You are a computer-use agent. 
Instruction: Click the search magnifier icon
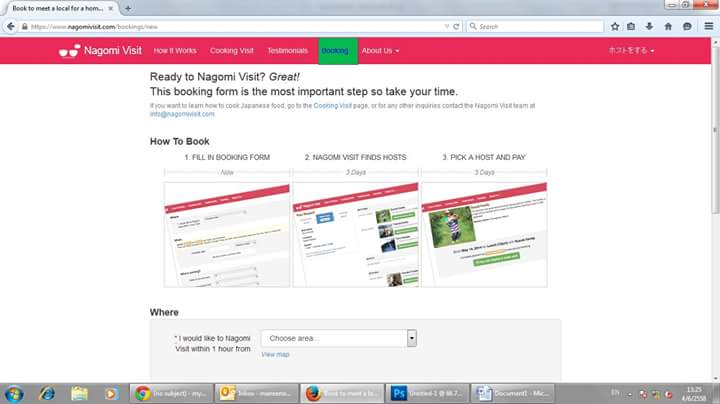(473, 27)
